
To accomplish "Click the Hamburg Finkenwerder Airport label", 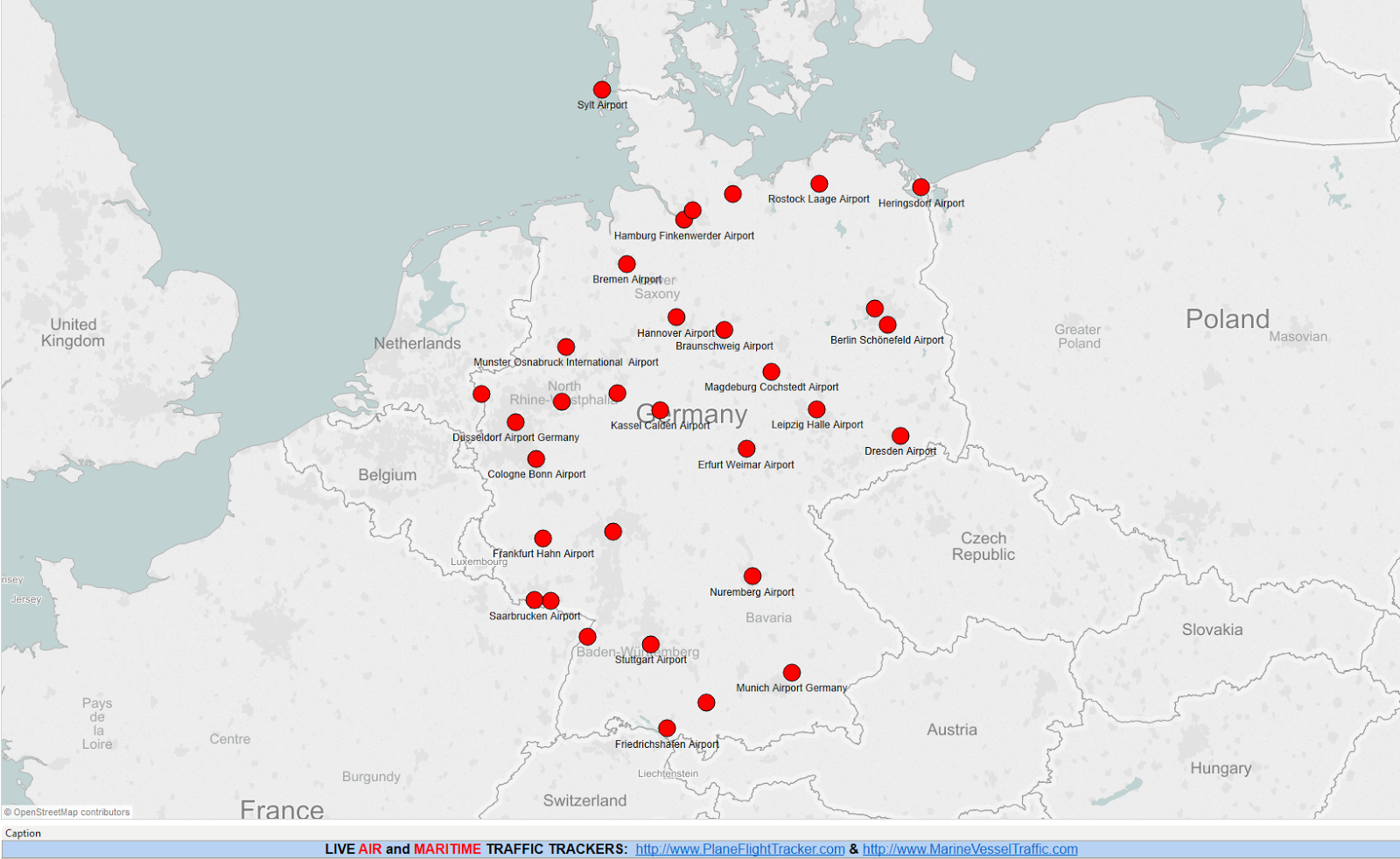I will point(684,235).
